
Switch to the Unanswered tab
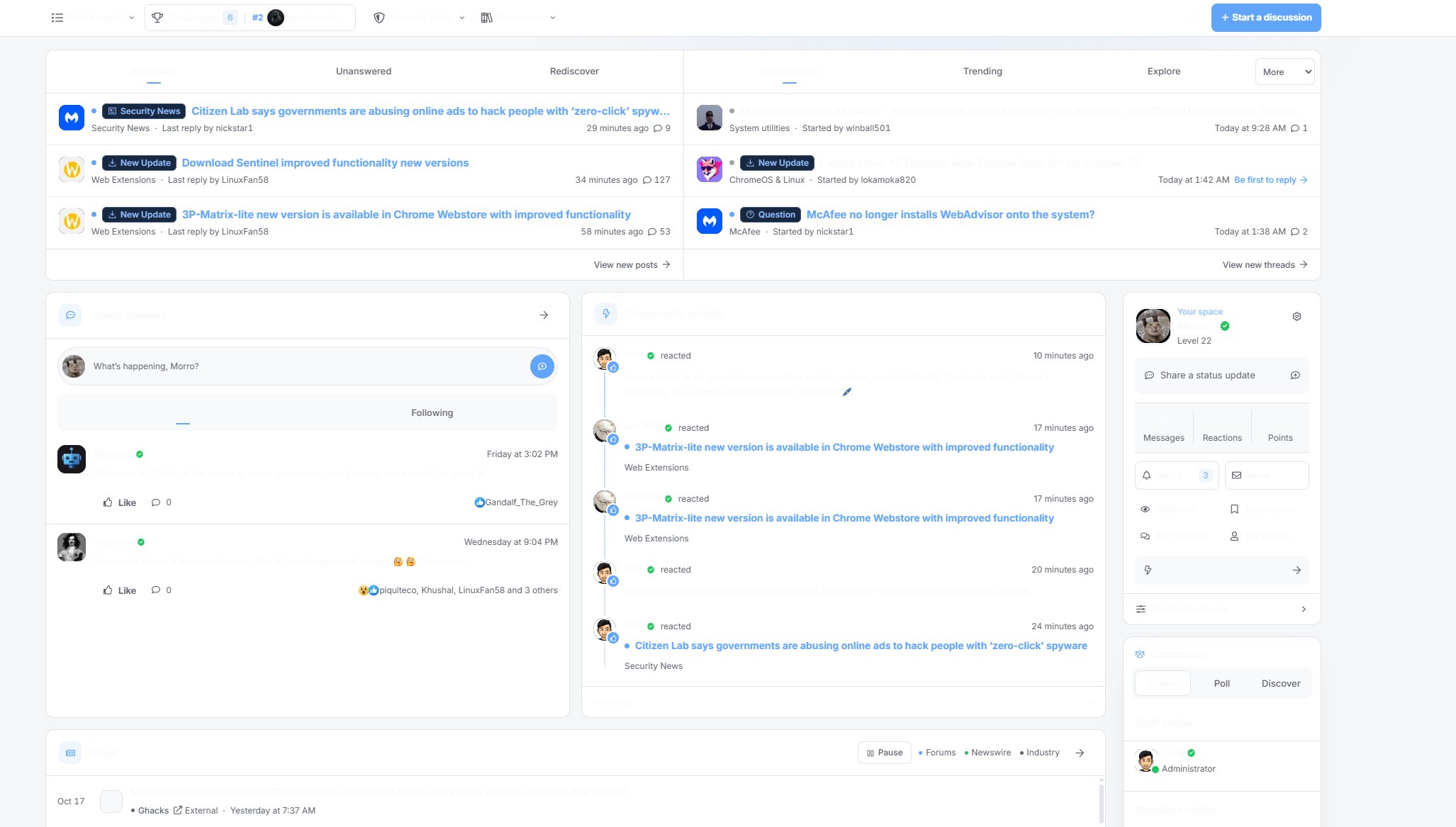(364, 71)
